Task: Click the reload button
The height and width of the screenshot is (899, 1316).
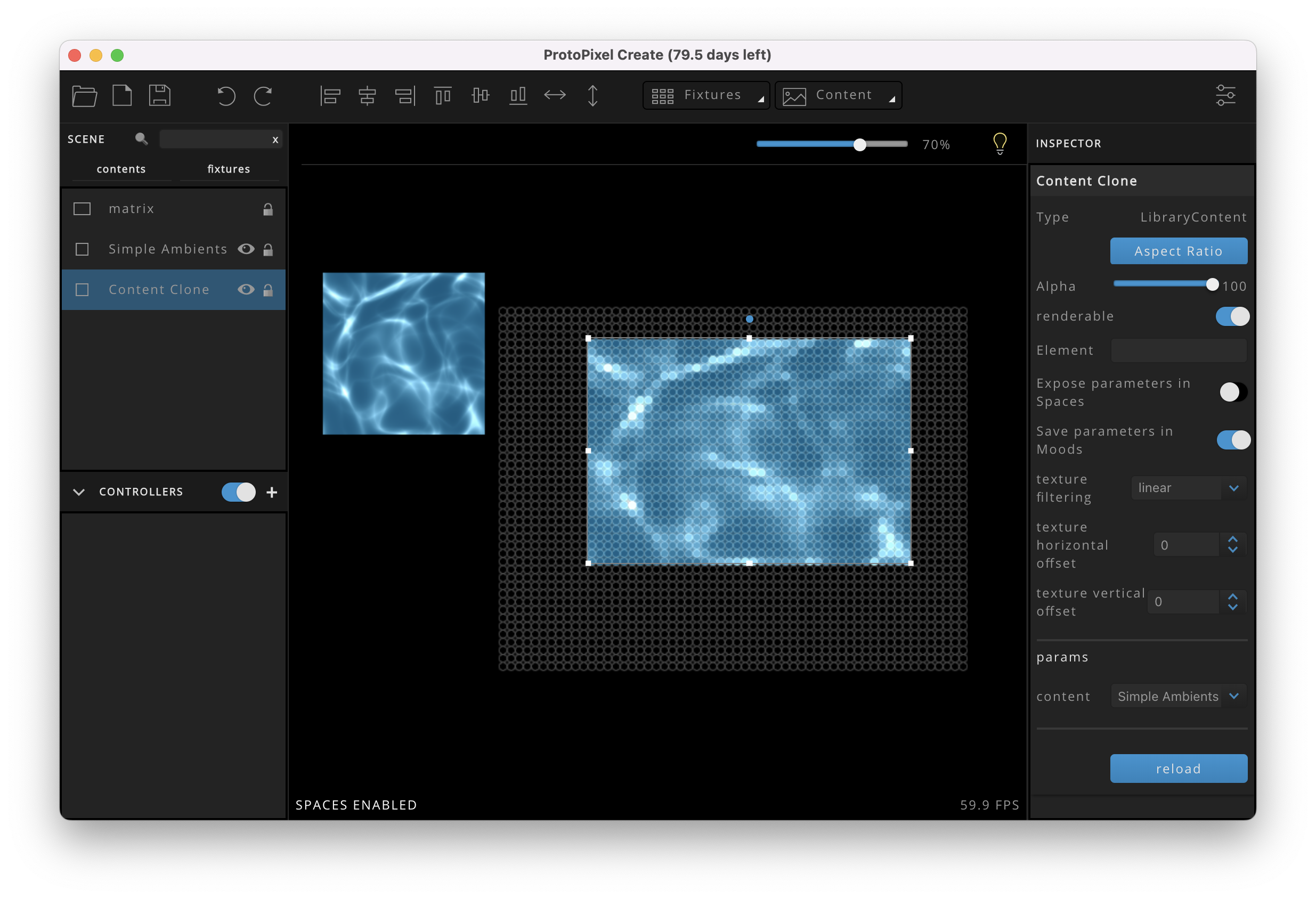Action: click(1179, 769)
